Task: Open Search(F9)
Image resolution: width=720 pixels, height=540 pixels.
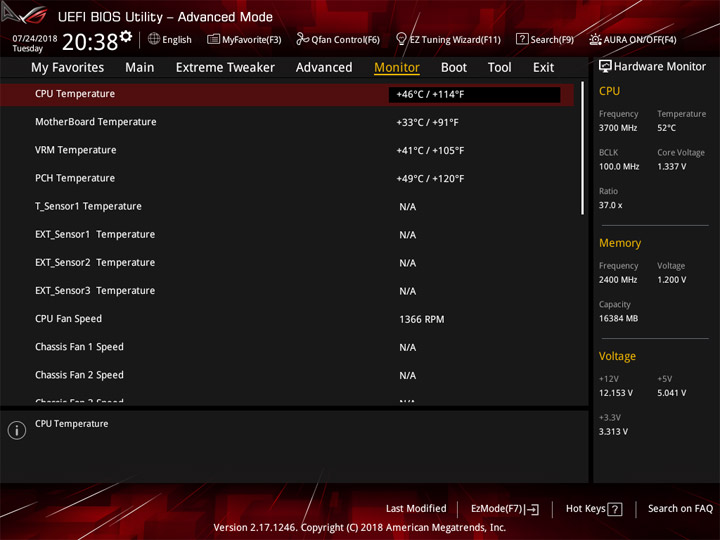Action: coord(545,39)
